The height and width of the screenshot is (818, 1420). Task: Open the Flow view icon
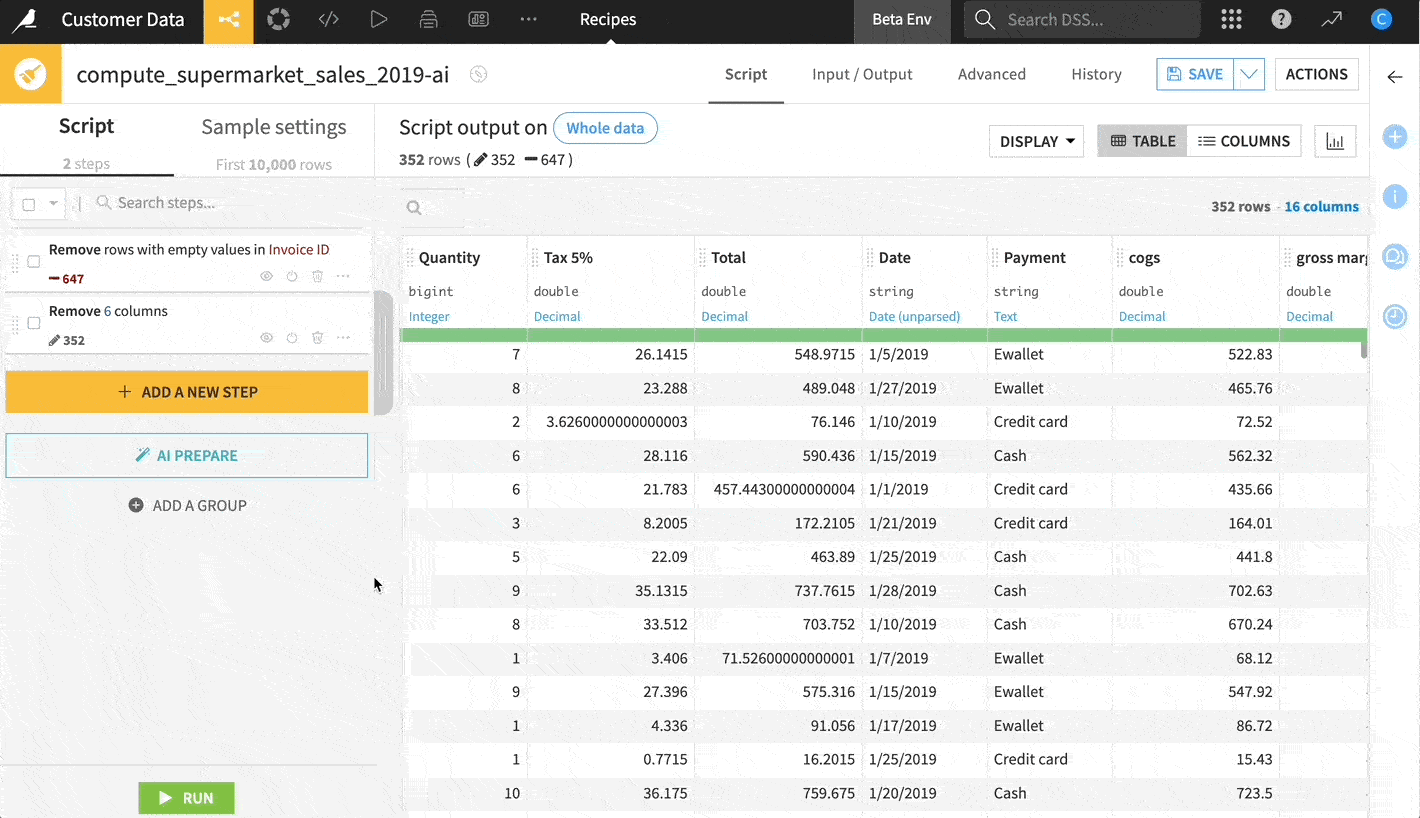pyautogui.click(x=228, y=19)
